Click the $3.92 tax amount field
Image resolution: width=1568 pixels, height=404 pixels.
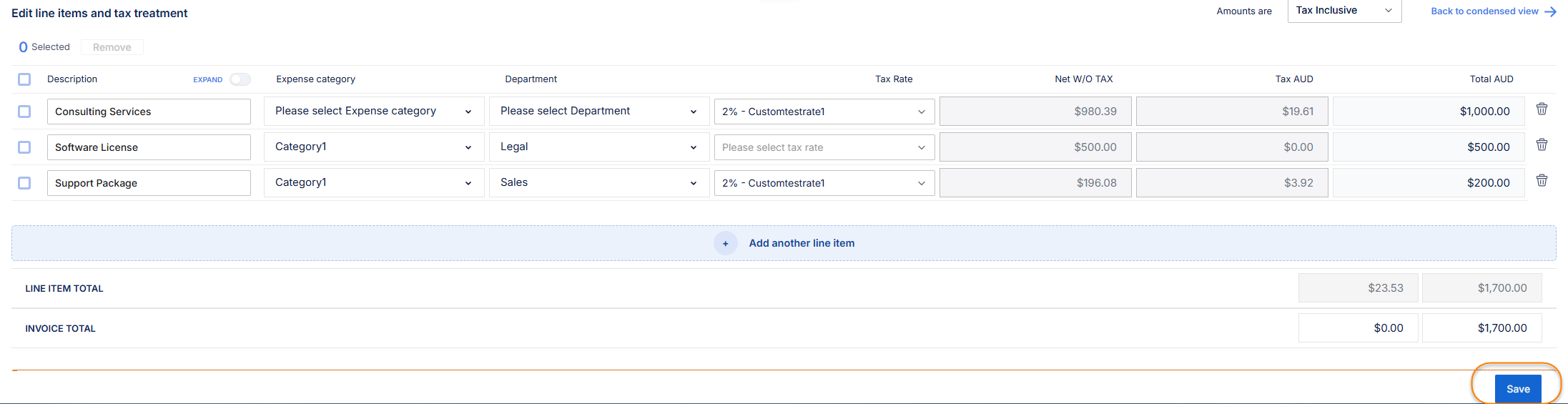[x=1232, y=183]
